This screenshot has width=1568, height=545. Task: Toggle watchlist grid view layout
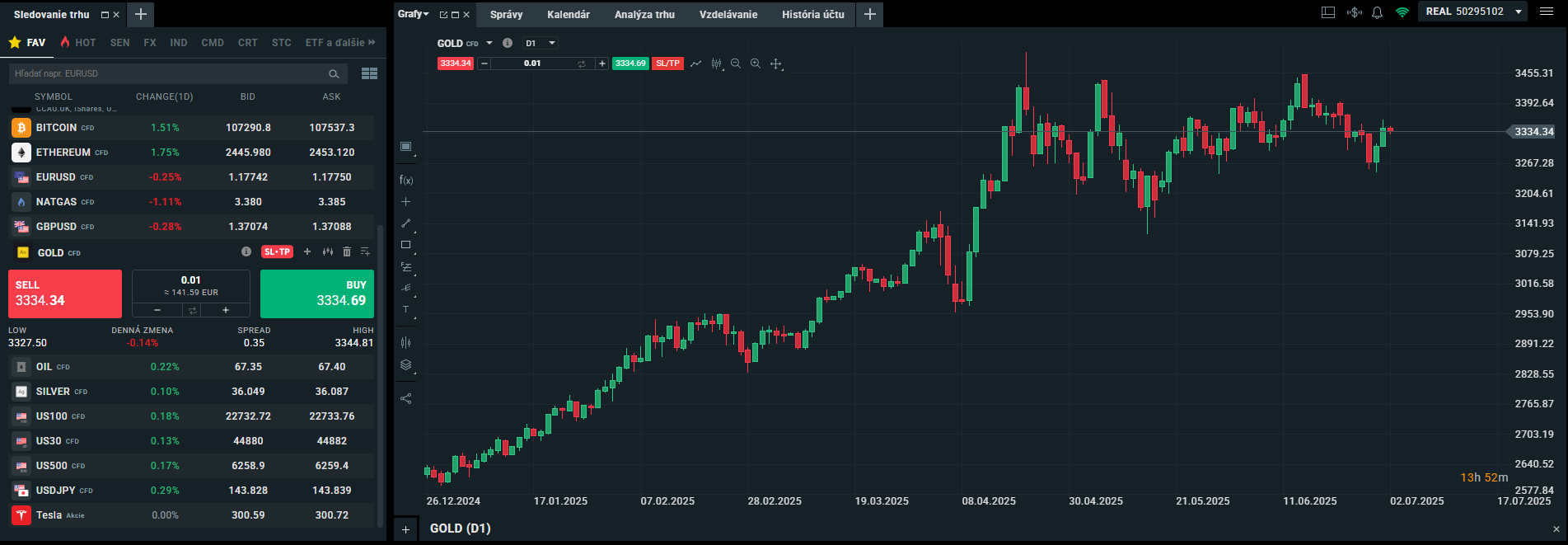(369, 73)
